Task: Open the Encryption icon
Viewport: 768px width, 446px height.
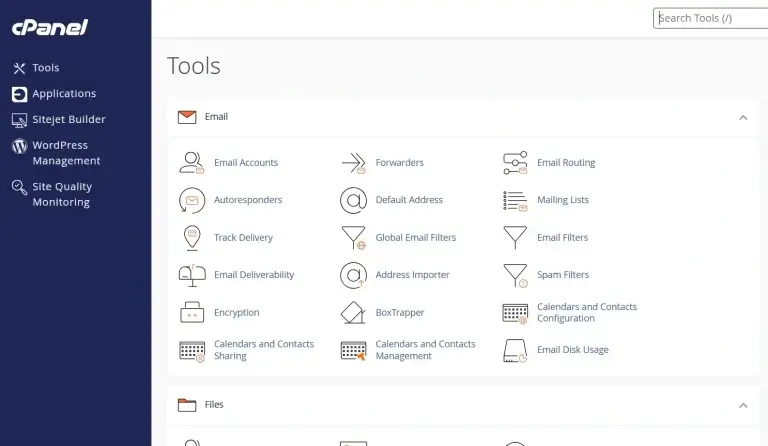Action: pyautogui.click(x=191, y=313)
